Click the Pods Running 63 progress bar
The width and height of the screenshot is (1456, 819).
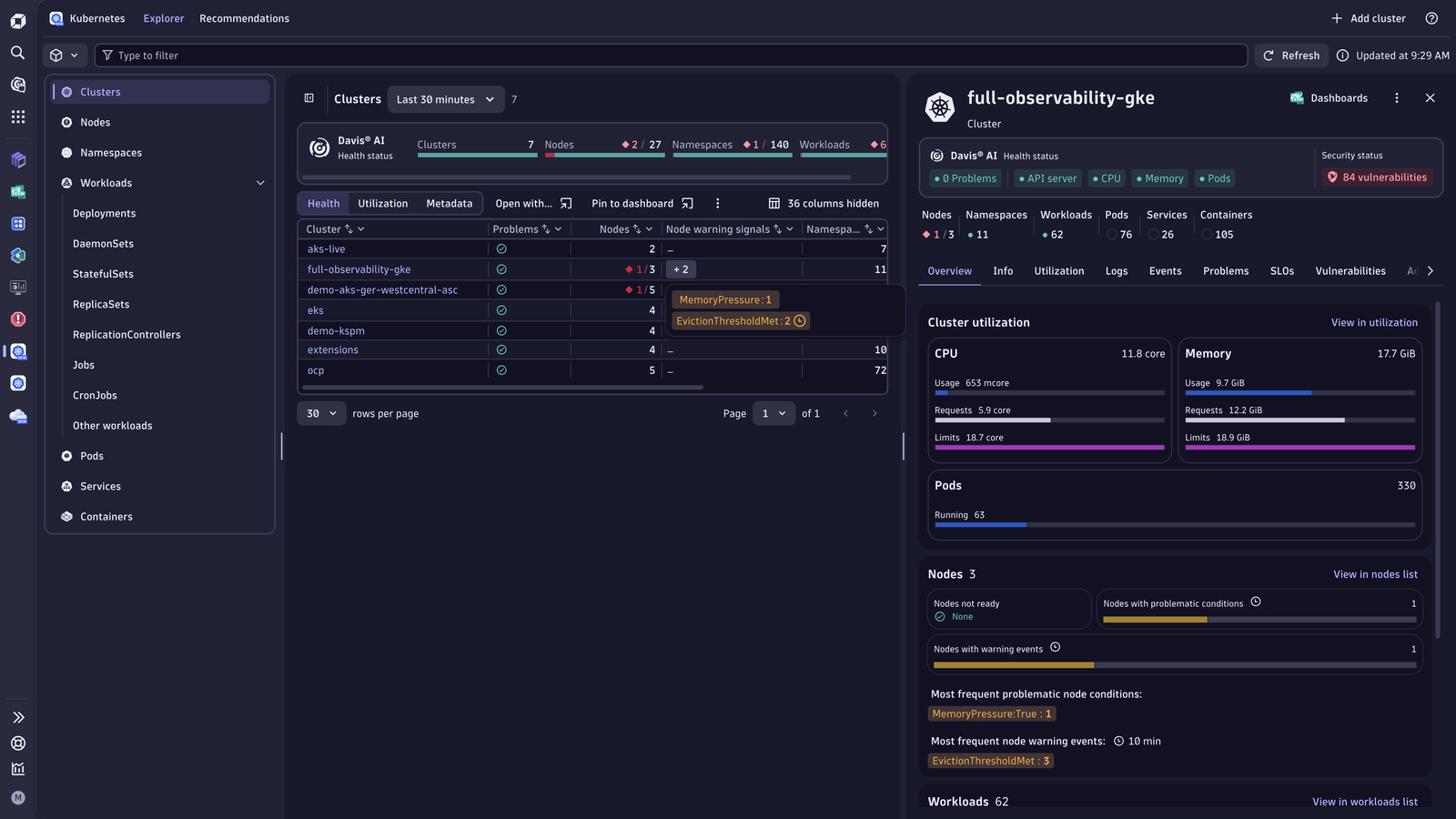(1175, 525)
